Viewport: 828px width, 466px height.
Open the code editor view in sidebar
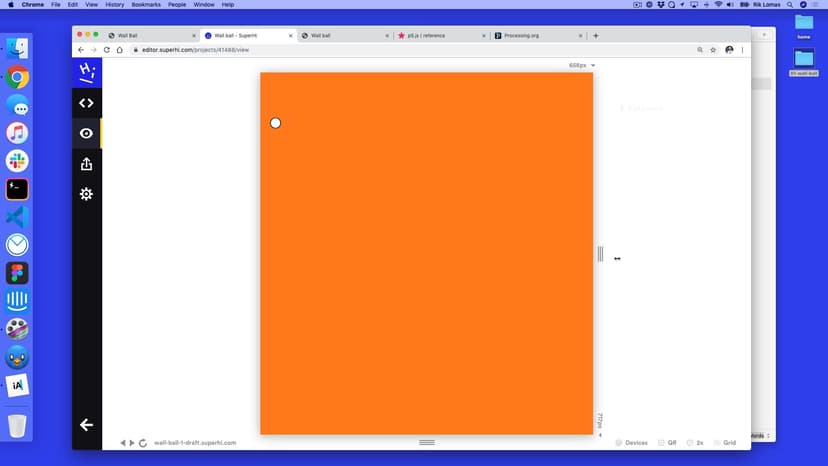click(86, 102)
